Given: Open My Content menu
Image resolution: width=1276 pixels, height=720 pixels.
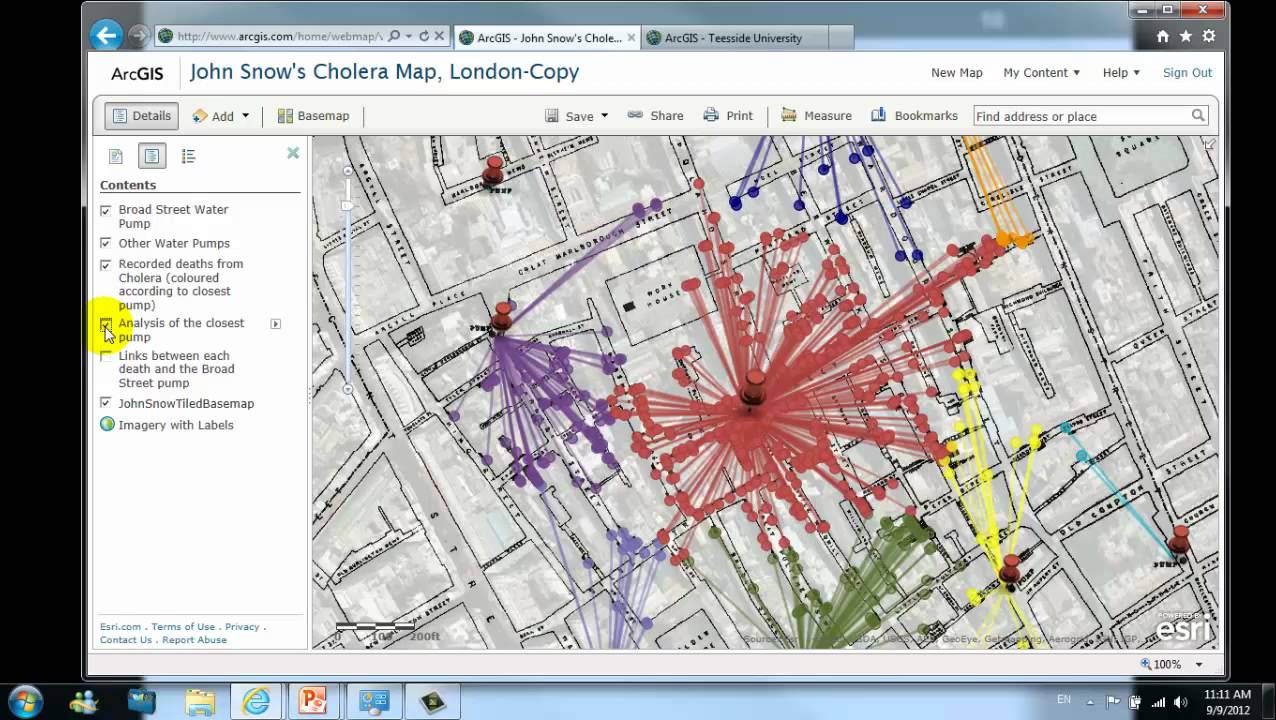Looking at the screenshot, I should 1041,73.
